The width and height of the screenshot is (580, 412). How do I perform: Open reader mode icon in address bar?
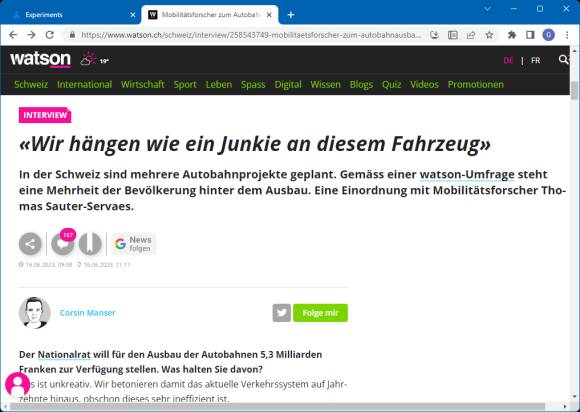click(x=453, y=35)
